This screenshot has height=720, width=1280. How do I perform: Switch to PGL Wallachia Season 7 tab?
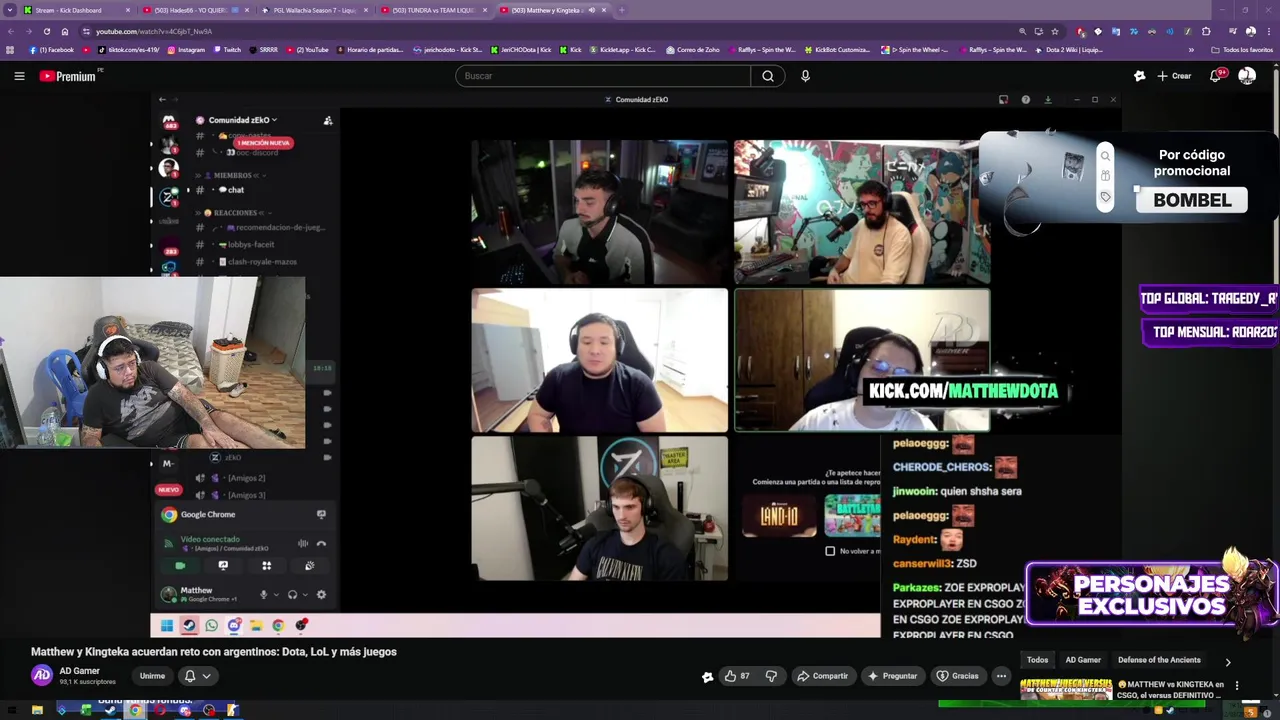313,10
